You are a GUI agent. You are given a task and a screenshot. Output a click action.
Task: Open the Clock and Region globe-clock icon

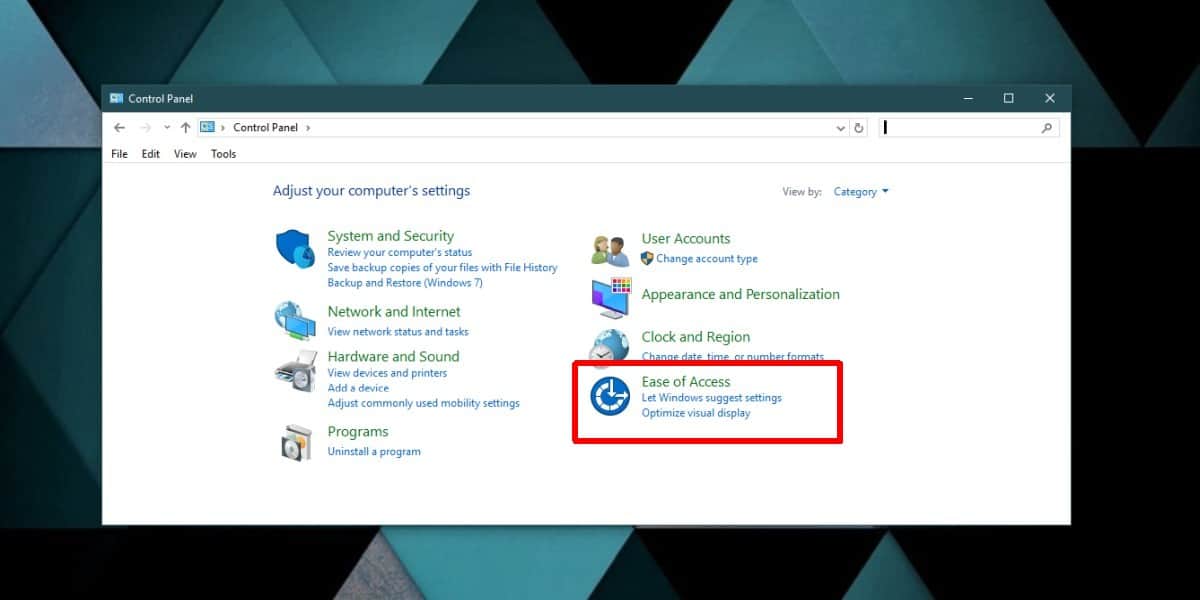coord(609,347)
